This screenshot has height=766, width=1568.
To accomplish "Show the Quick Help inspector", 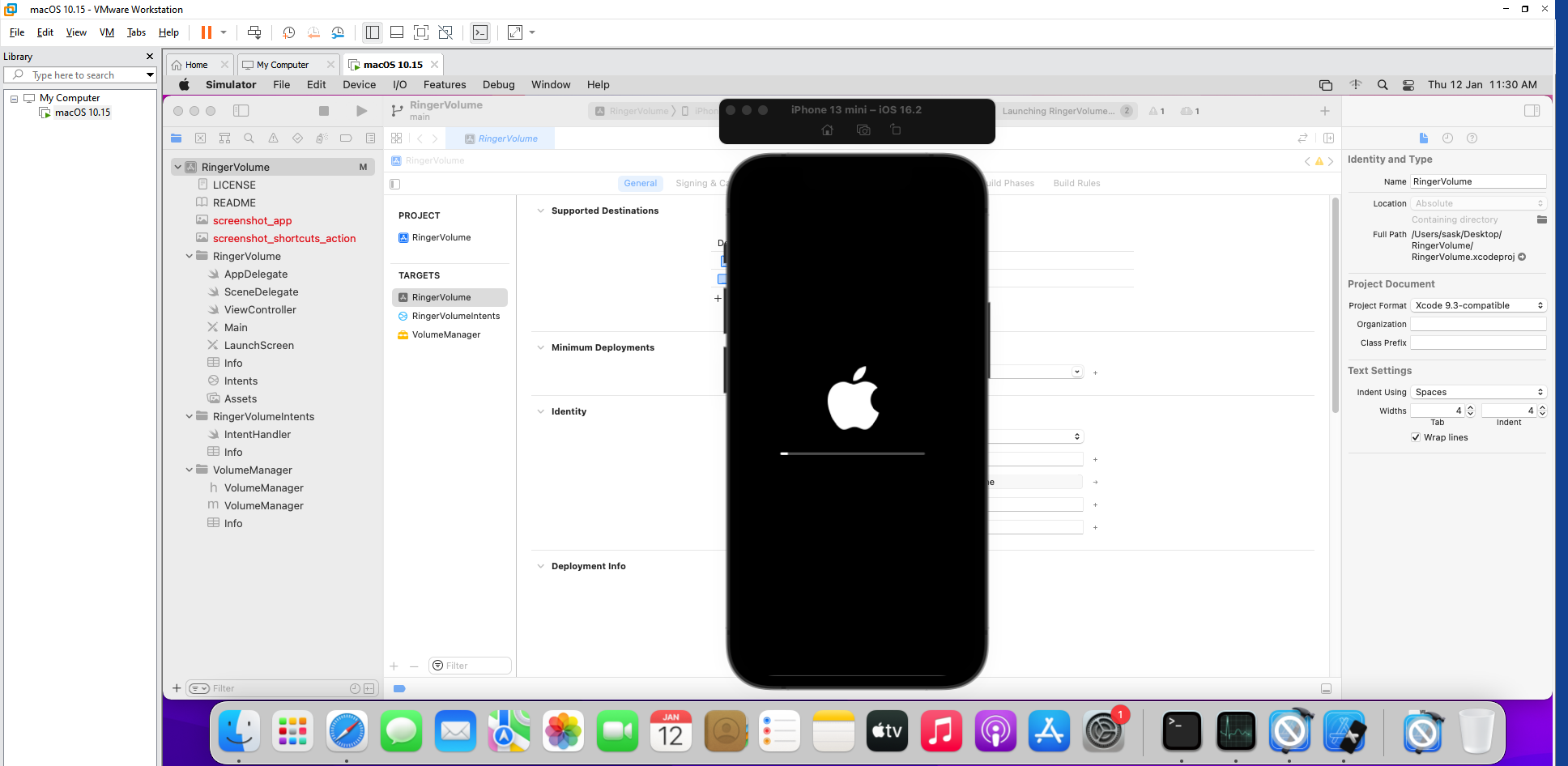I will pos(1472,138).
